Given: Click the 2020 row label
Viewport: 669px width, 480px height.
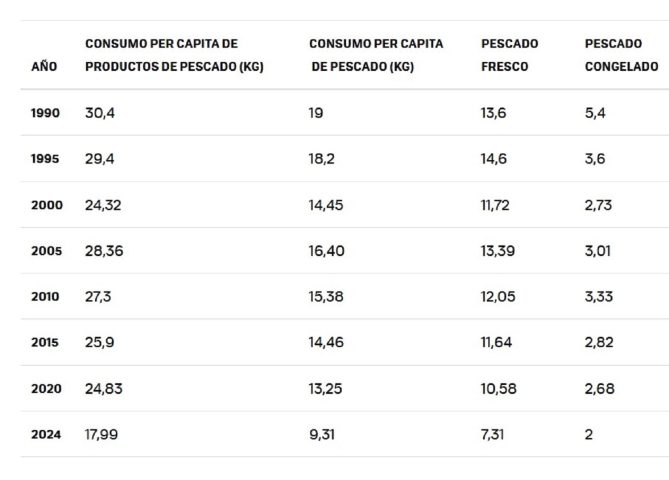Looking at the screenshot, I should pyautogui.click(x=46, y=389).
